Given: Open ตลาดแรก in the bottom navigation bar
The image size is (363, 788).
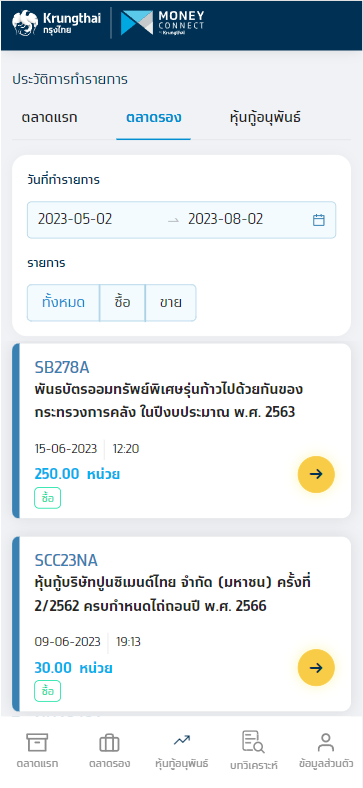Looking at the screenshot, I should 37,751.
